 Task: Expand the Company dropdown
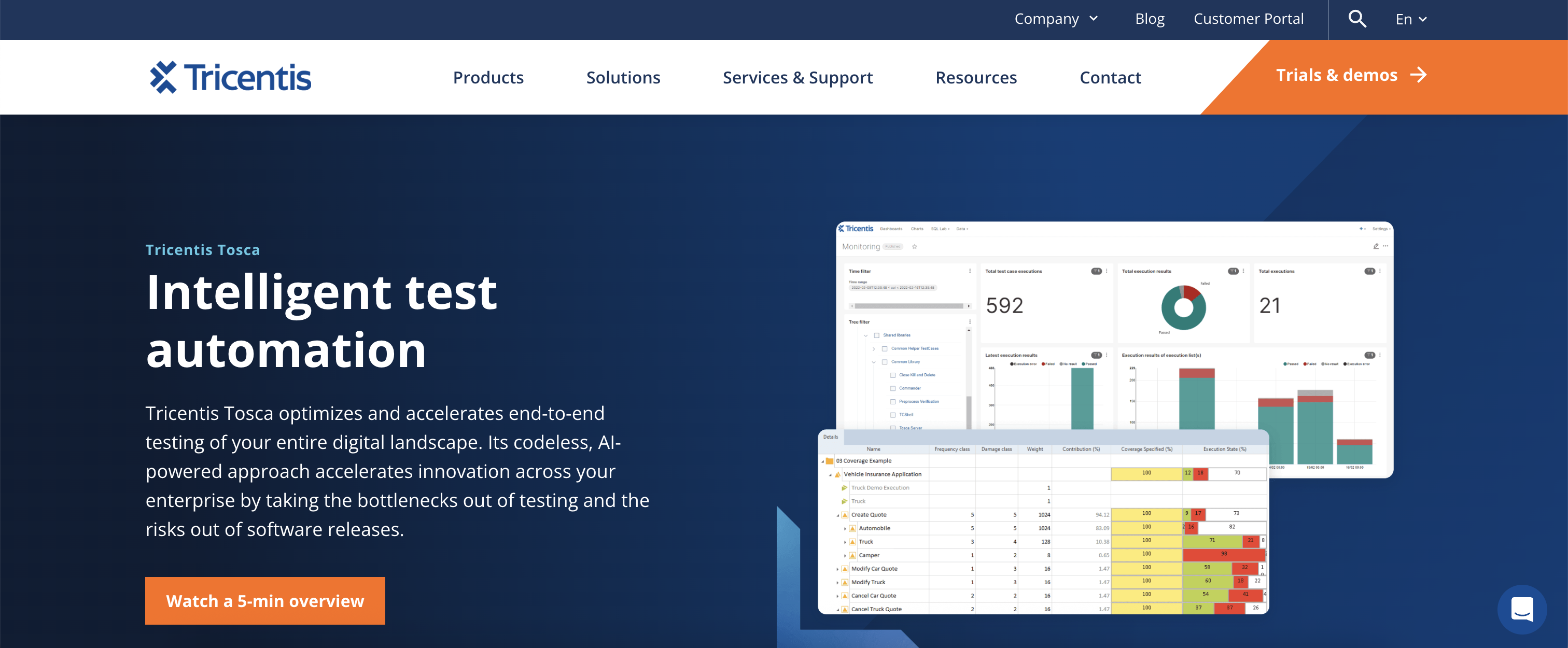tap(1056, 20)
